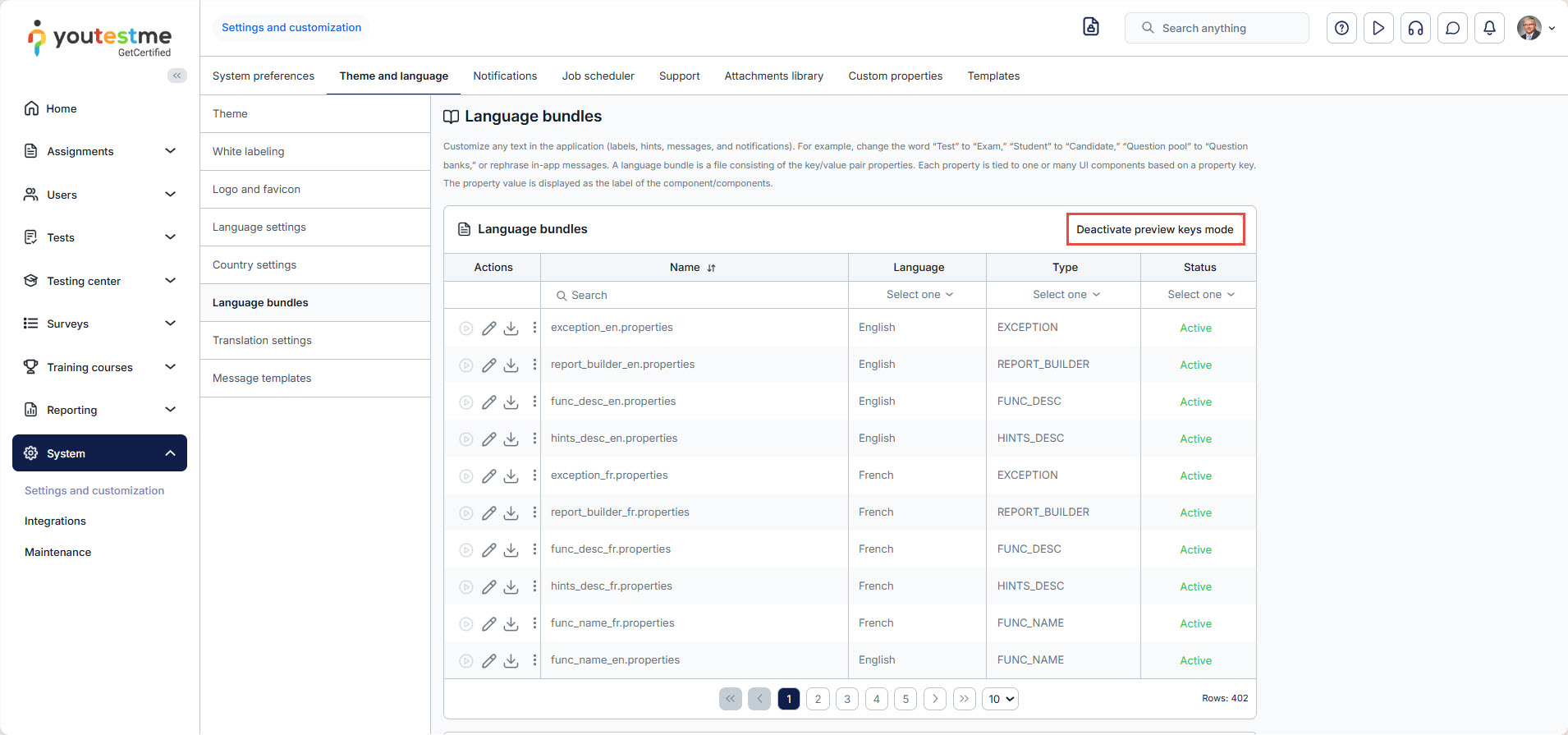This screenshot has height=735, width=1568.
Task: Click the play tutorial icon in header
Action: tap(1378, 28)
